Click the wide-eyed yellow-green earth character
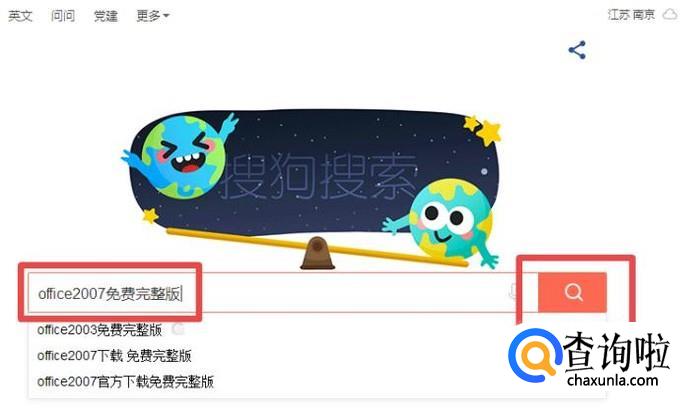 click(x=448, y=221)
